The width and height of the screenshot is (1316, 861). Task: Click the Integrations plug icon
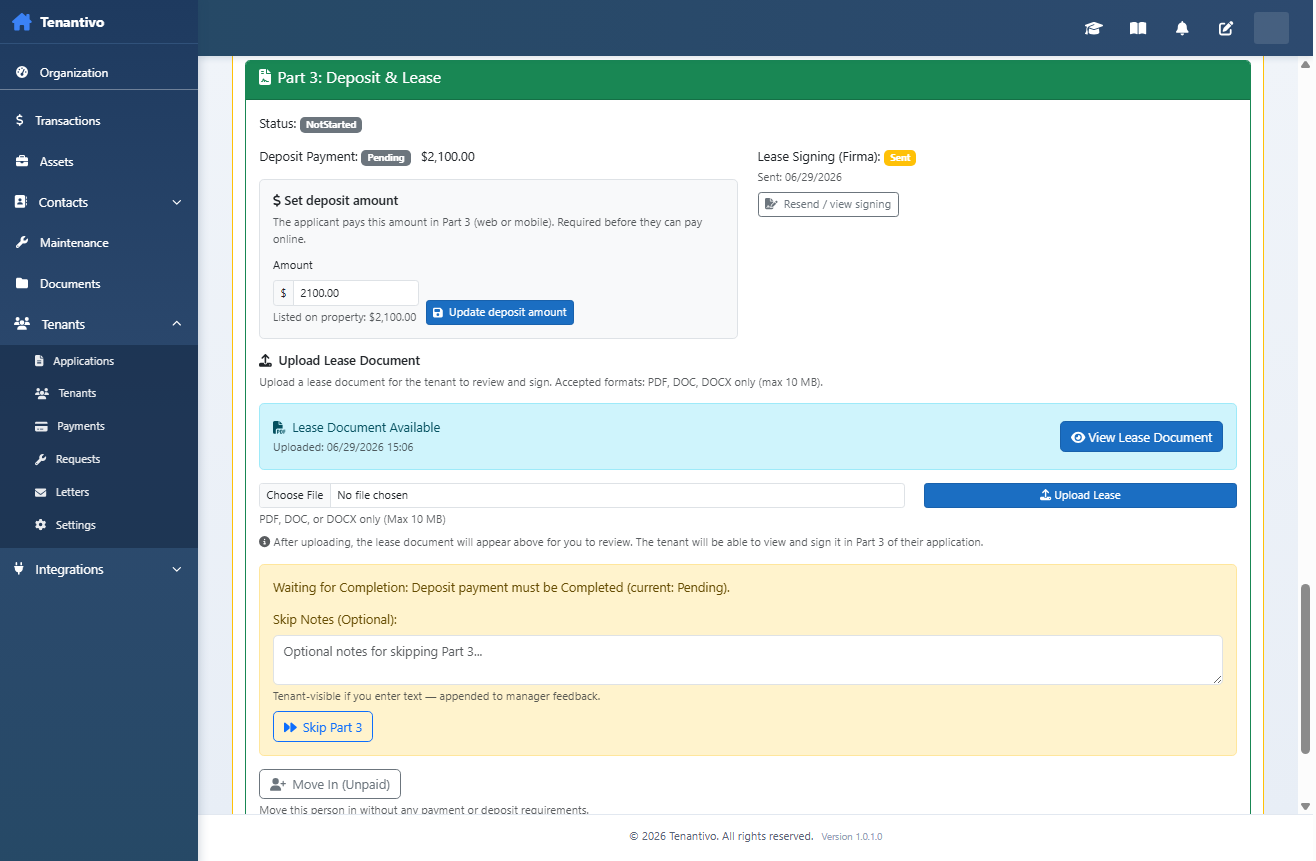pyautogui.click(x=20, y=569)
